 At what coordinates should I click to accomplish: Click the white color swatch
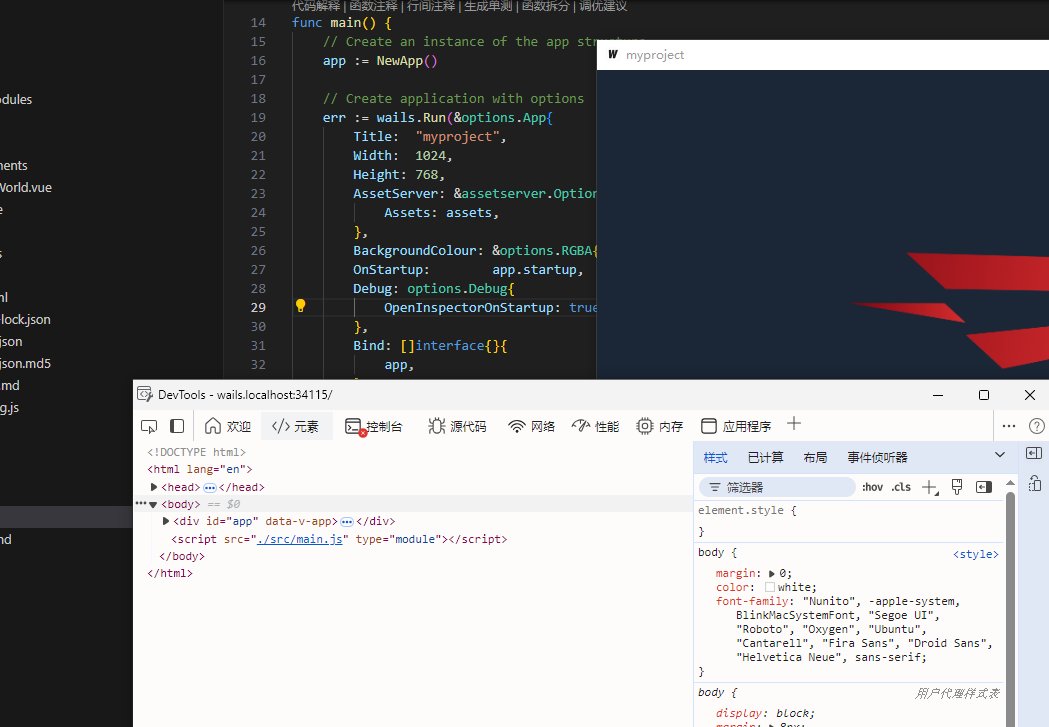[770, 587]
